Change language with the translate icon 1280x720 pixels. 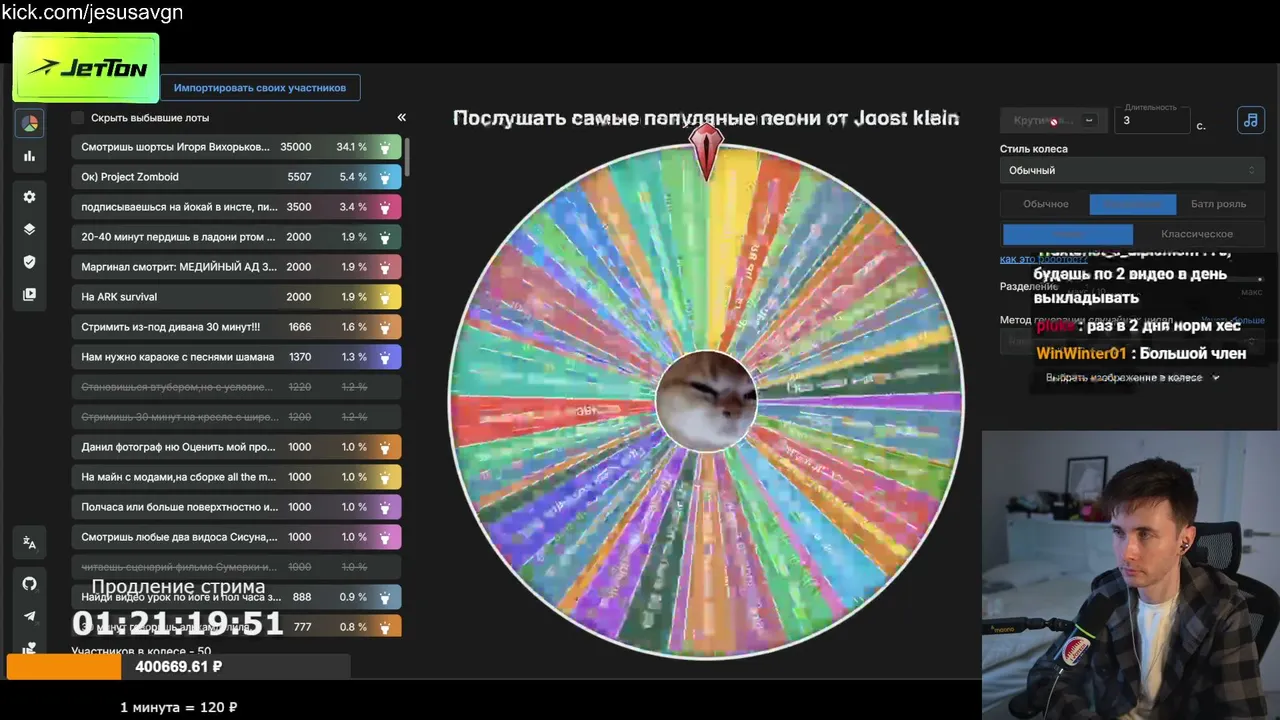coord(30,543)
